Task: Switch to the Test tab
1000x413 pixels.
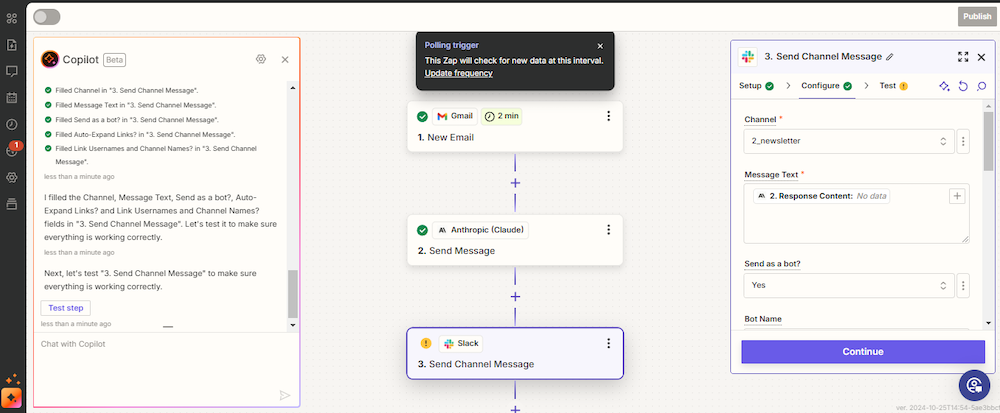Action: pyautogui.click(x=893, y=85)
